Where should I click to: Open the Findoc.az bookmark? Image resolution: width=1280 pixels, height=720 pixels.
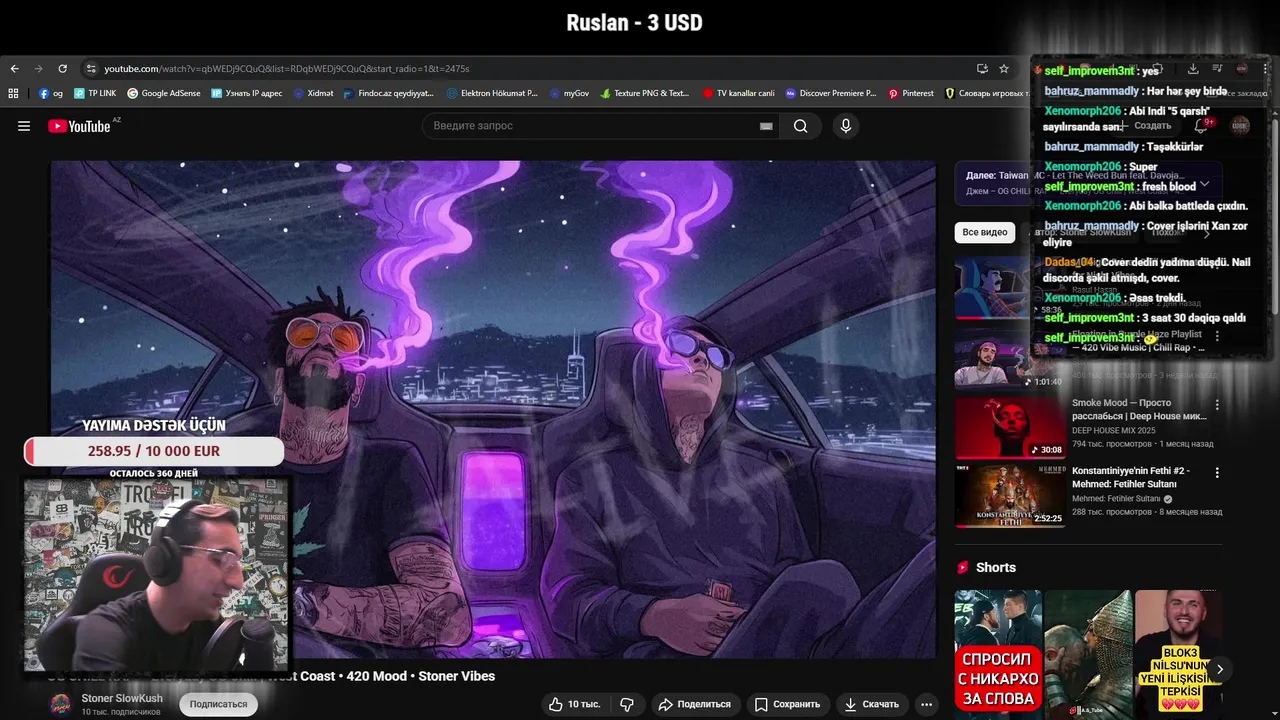coord(389,93)
